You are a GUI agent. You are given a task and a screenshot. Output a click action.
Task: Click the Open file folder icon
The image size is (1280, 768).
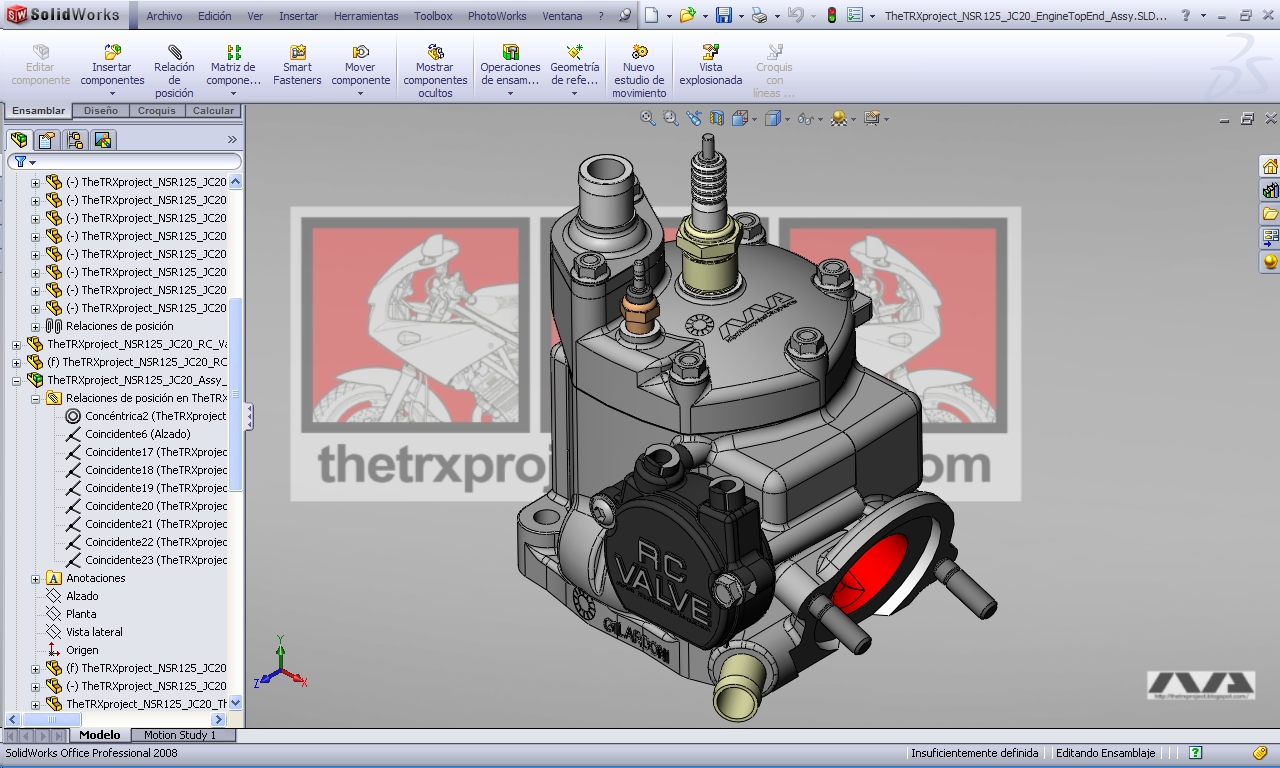[x=686, y=15]
